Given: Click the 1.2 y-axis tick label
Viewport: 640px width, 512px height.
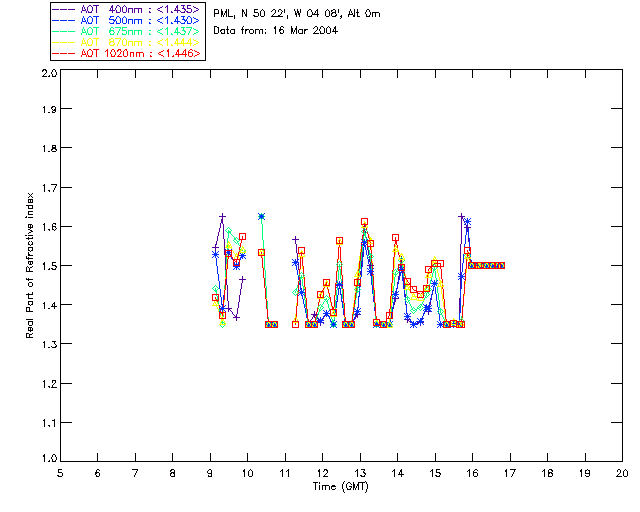Looking at the screenshot, I should pos(49,384).
